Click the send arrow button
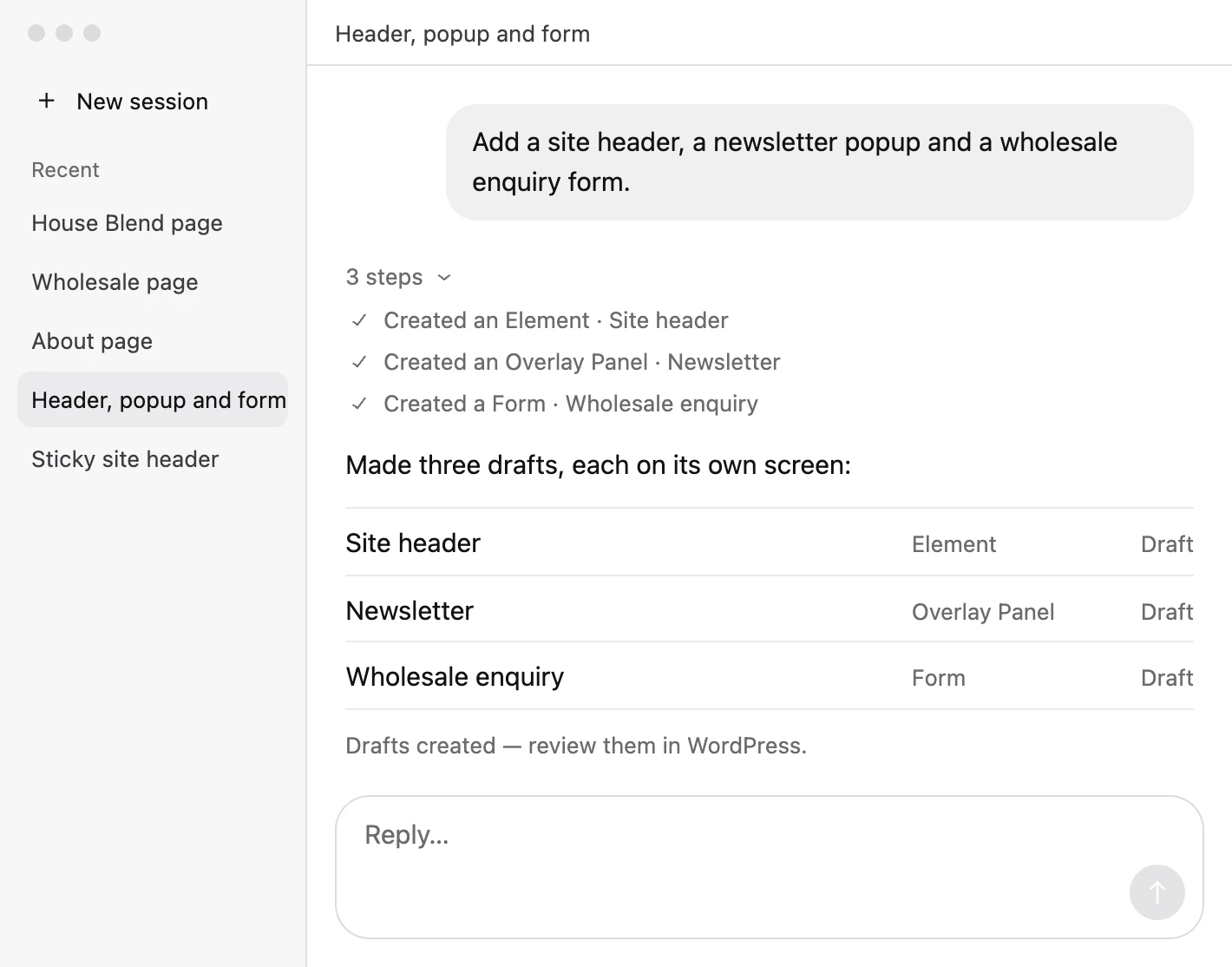Image resolution: width=1232 pixels, height=967 pixels. pos(1157,891)
